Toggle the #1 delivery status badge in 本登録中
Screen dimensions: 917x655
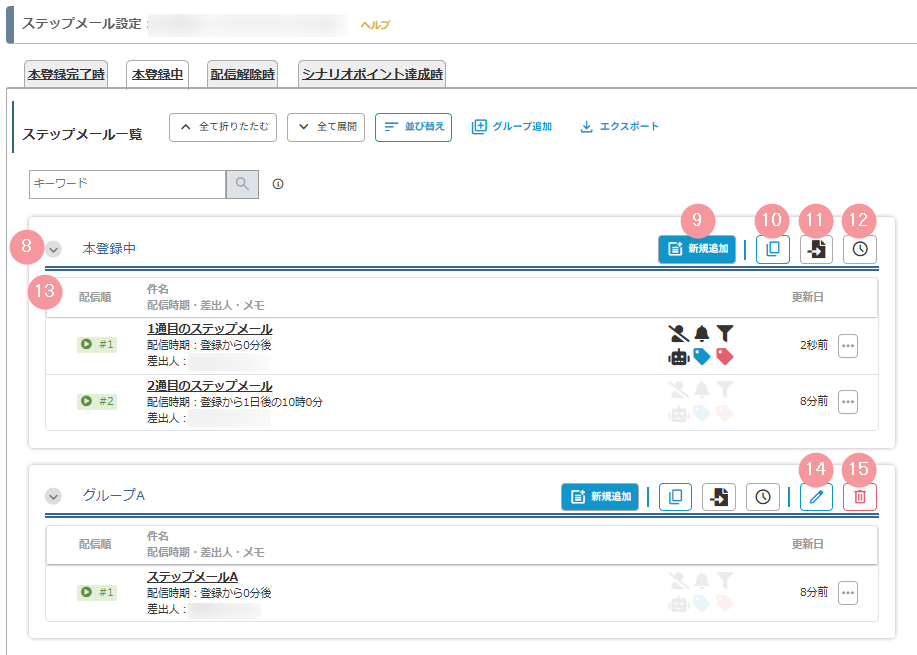97,345
